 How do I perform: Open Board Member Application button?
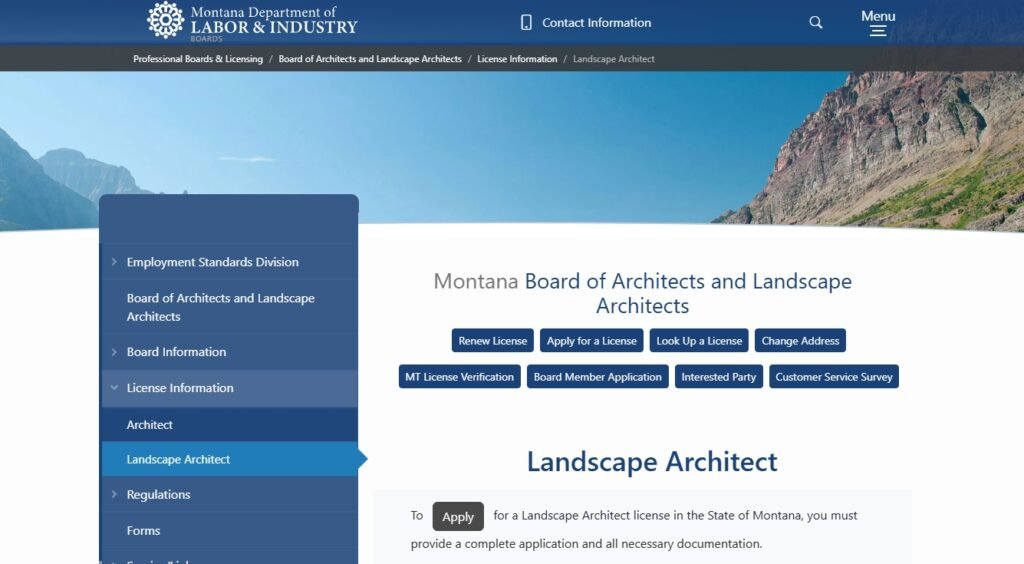click(598, 377)
